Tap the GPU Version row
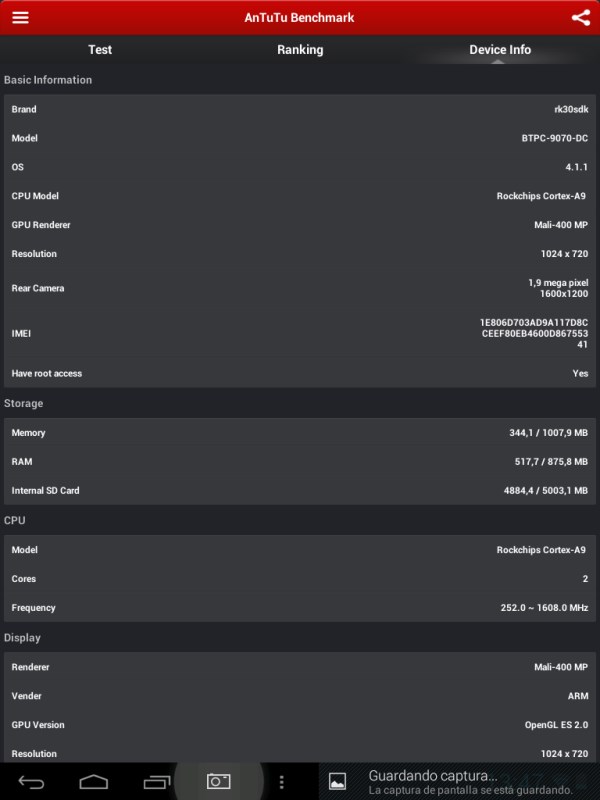Screen dimensions: 600x800 click(300, 725)
